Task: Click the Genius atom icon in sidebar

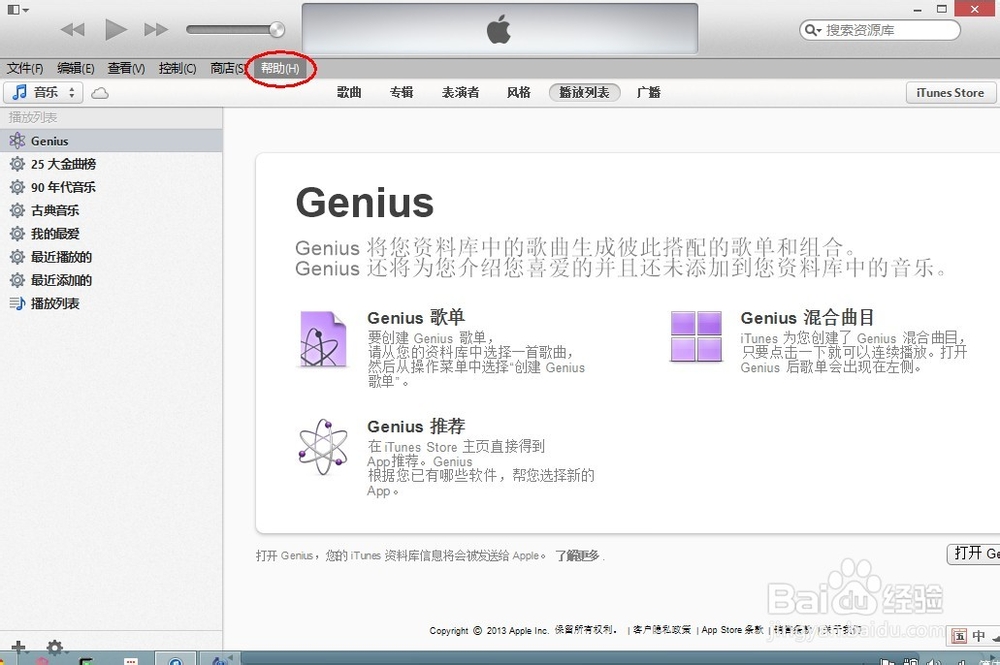Action: [17, 141]
